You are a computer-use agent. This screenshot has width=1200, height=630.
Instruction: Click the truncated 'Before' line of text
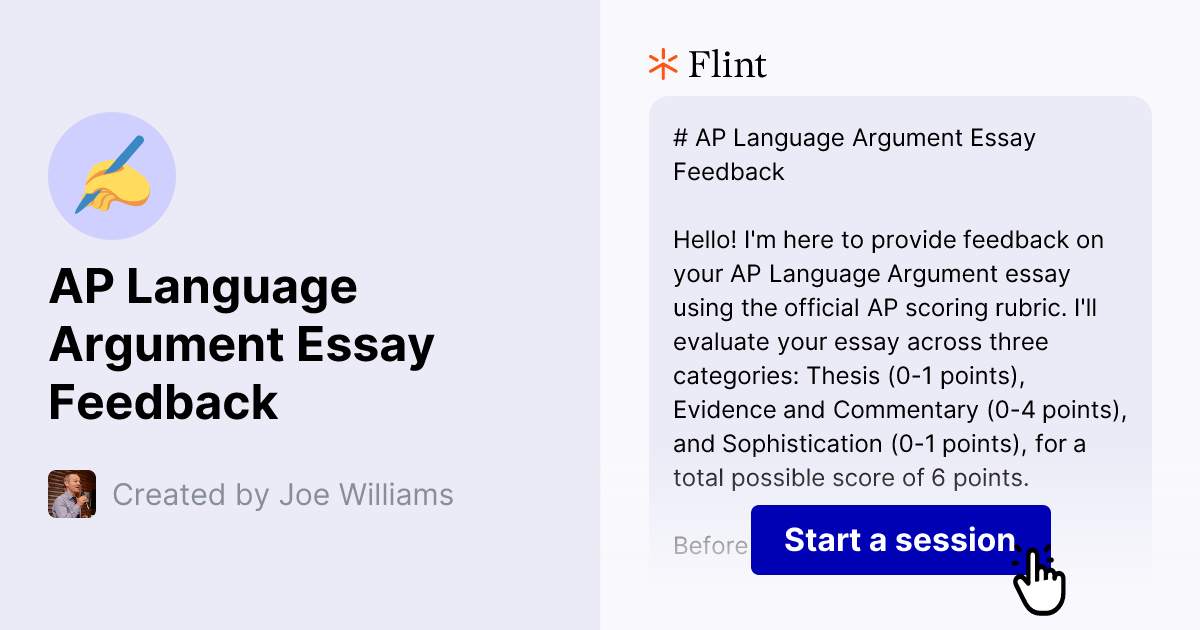click(710, 546)
